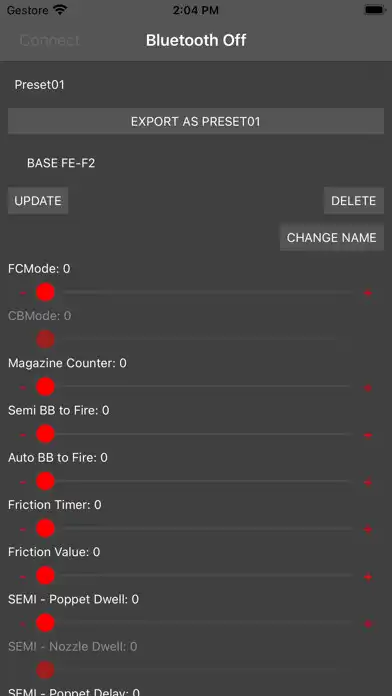
Task: Increase Friction Timer with plus icon
Action: [x=368, y=529]
